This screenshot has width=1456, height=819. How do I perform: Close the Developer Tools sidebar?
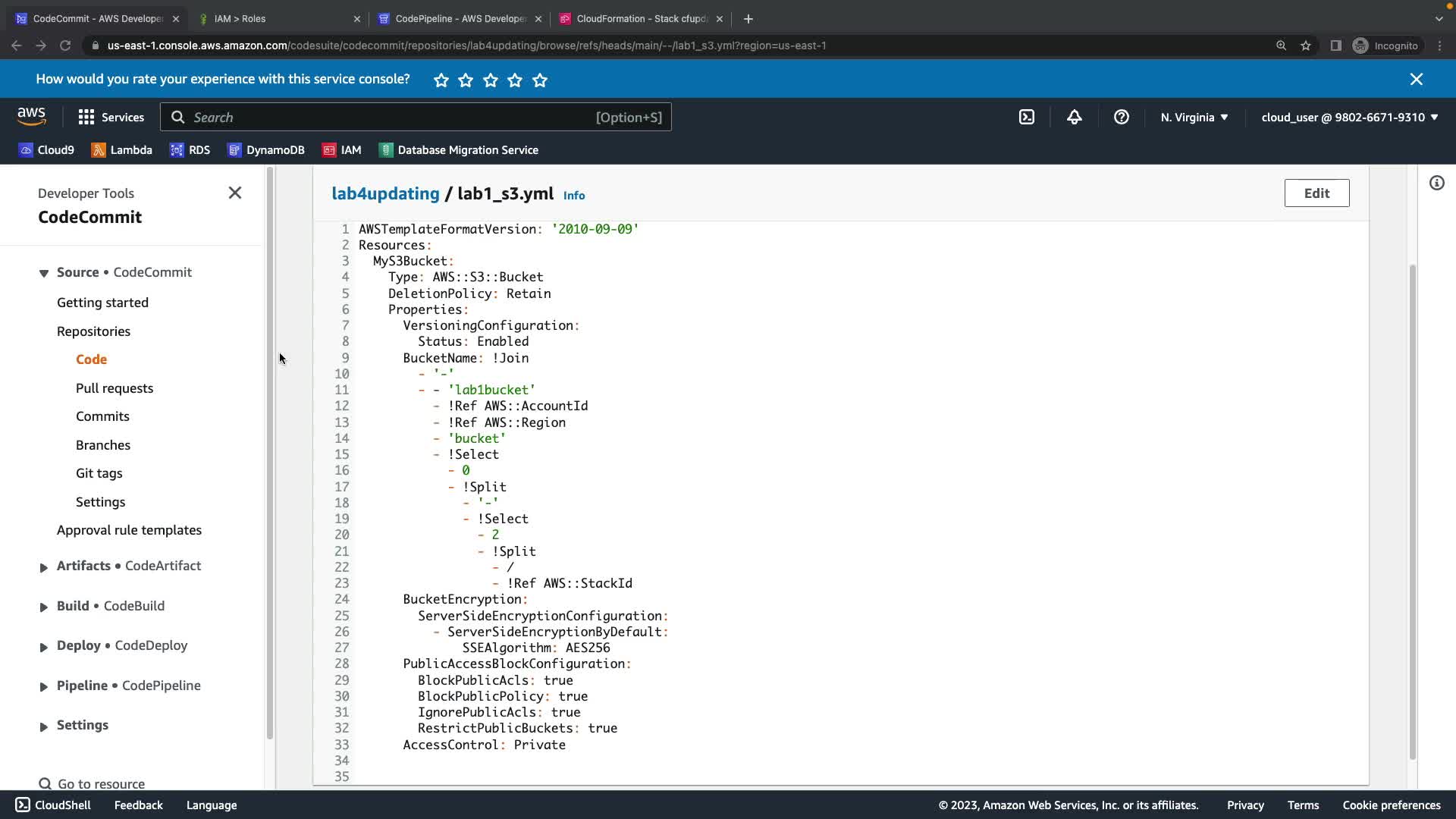click(235, 193)
